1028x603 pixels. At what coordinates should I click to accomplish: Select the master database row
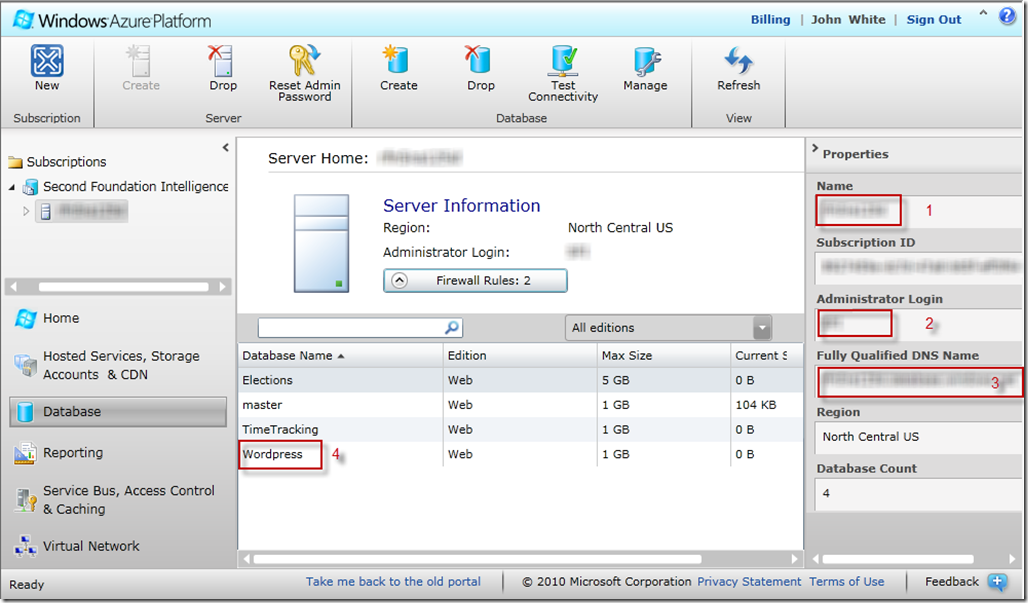pos(521,405)
